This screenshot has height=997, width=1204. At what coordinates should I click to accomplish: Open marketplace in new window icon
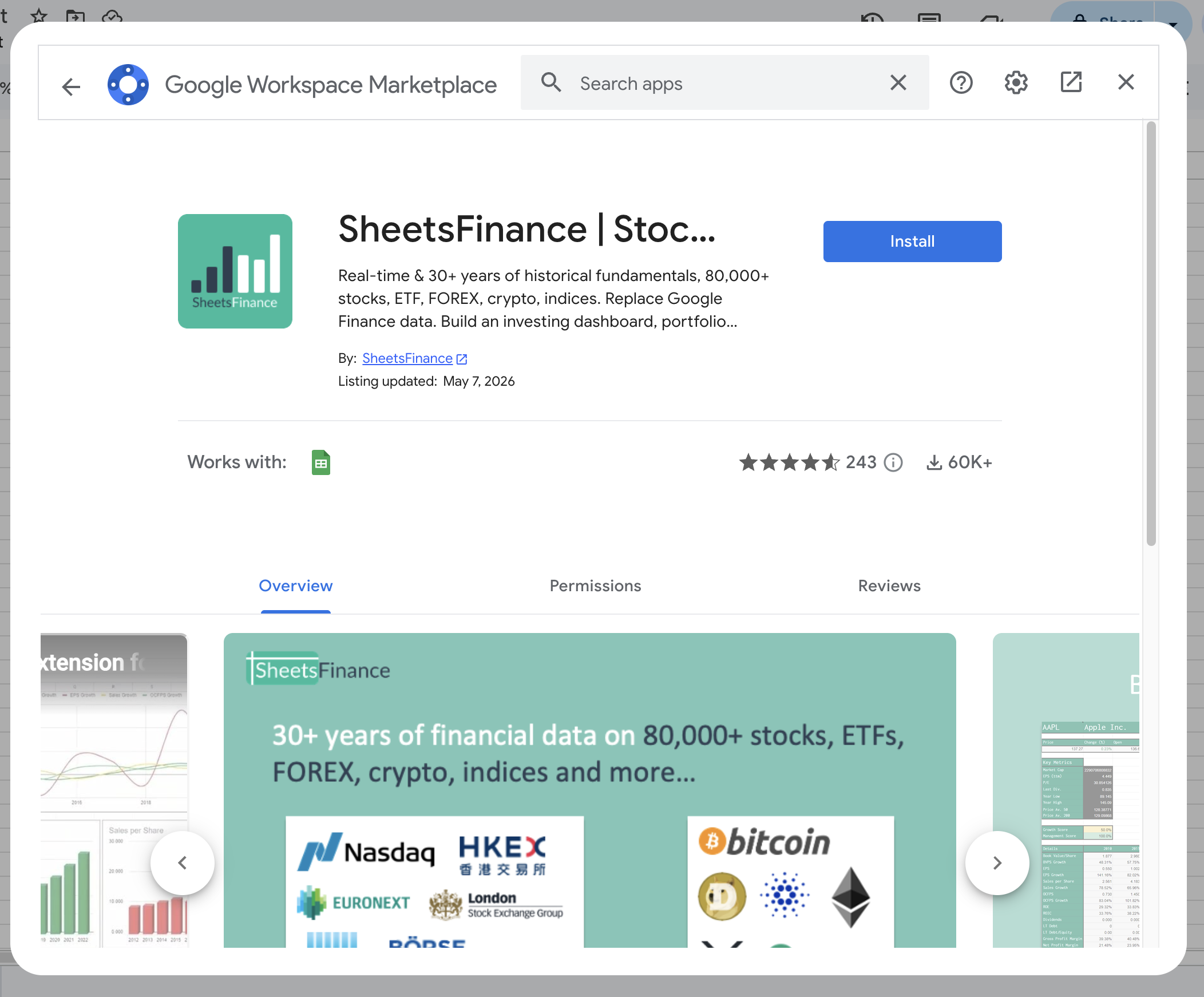click(x=1071, y=82)
